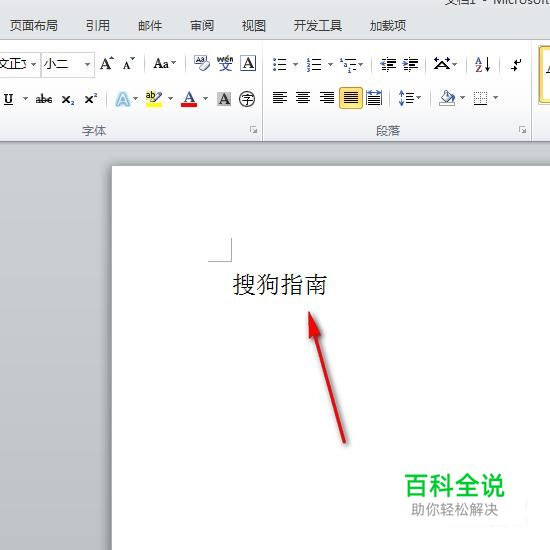Open the 邮件 tab
Viewport: 550px width, 550px height.
pyautogui.click(x=150, y=25)
